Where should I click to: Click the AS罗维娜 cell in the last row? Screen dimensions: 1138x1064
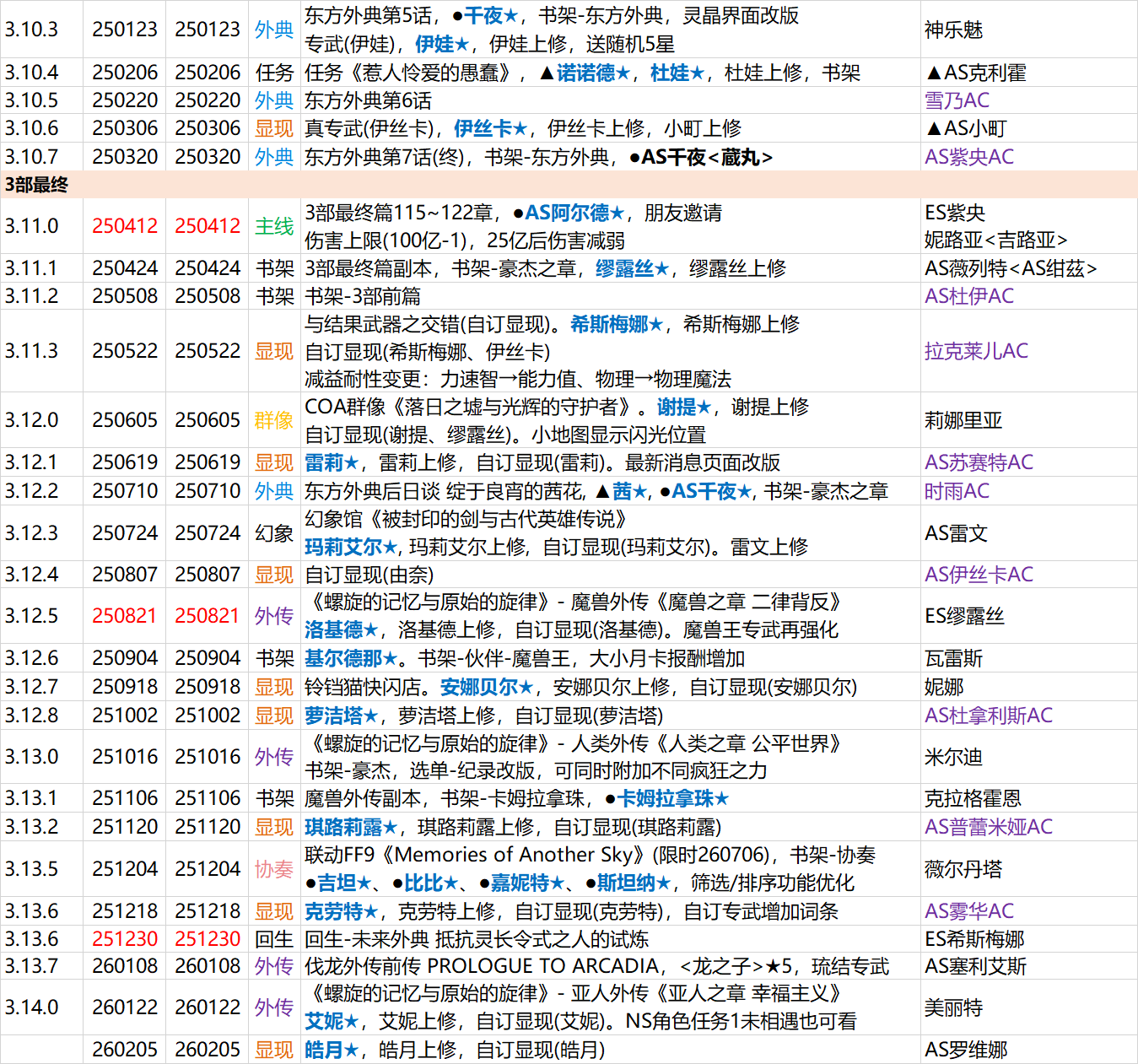click(966, 1050)
